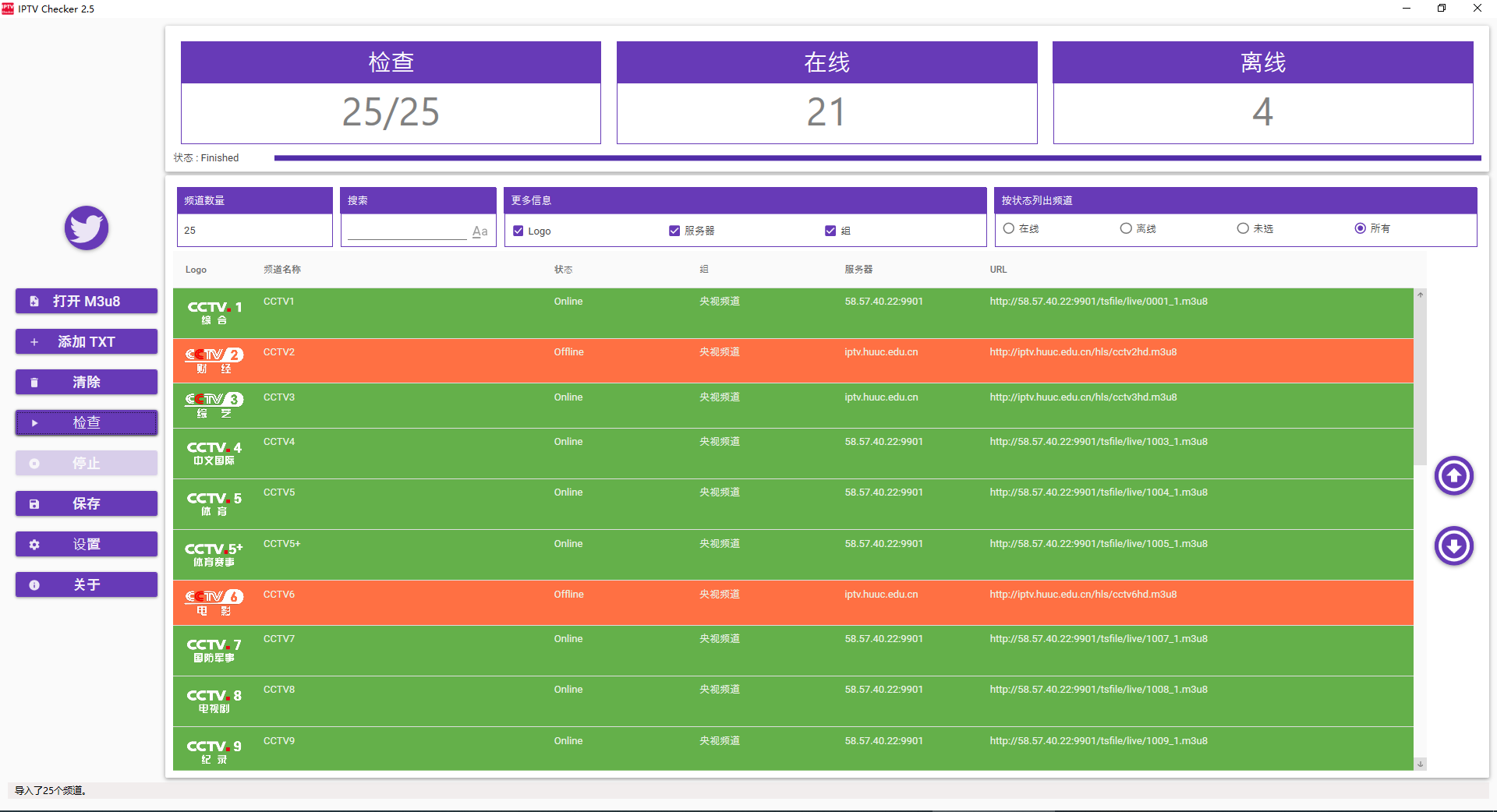Click the CCTV9 纪录 channel logo
This screenshot has width=1497, height=812.
pyautogui.click(x=214, y=751)
